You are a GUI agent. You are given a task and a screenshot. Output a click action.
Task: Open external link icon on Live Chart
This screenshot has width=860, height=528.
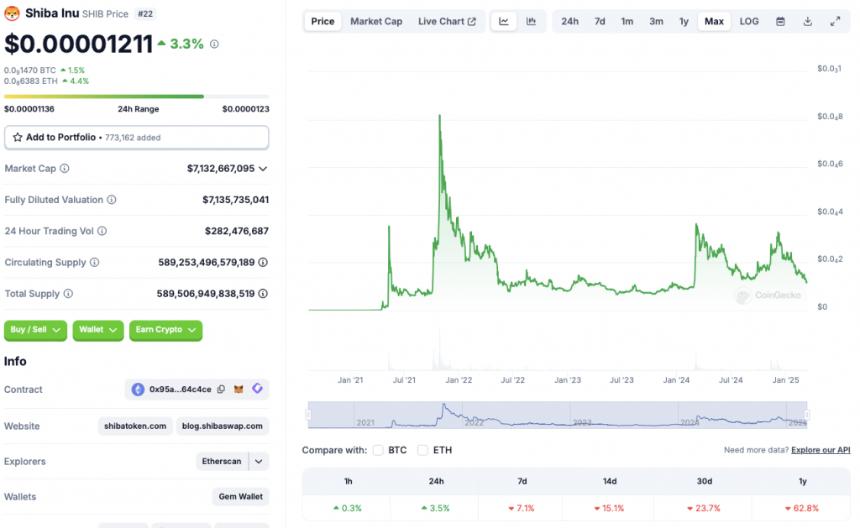(x=472, y=21)
